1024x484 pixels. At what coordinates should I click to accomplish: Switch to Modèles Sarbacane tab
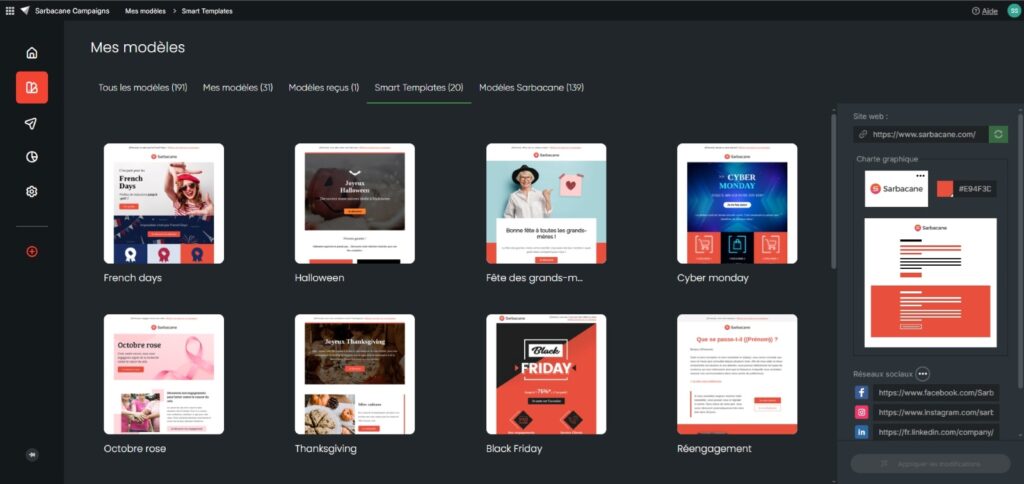point(531,88)
